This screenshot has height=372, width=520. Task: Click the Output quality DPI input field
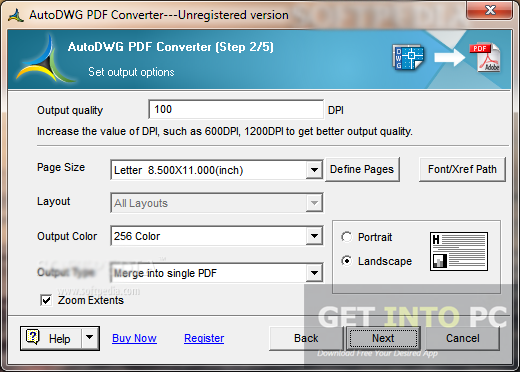(x=236, y=109)
